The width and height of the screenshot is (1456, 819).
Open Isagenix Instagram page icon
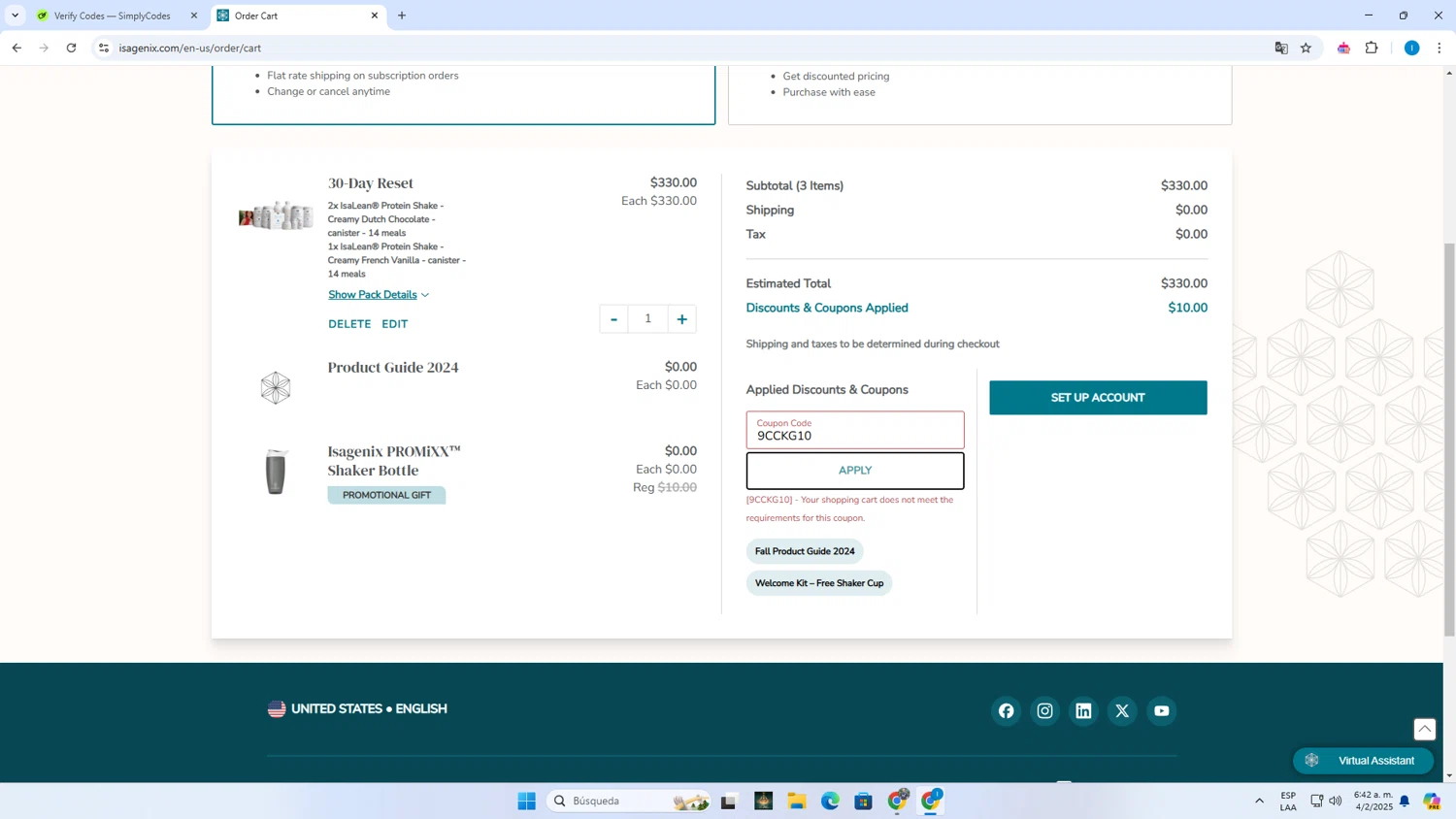click(1044, 711)
